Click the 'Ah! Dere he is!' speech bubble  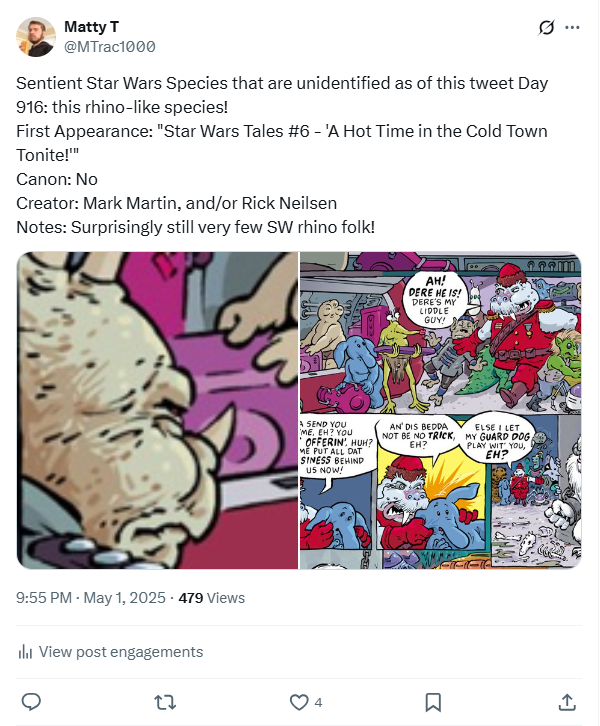point(432,293)
